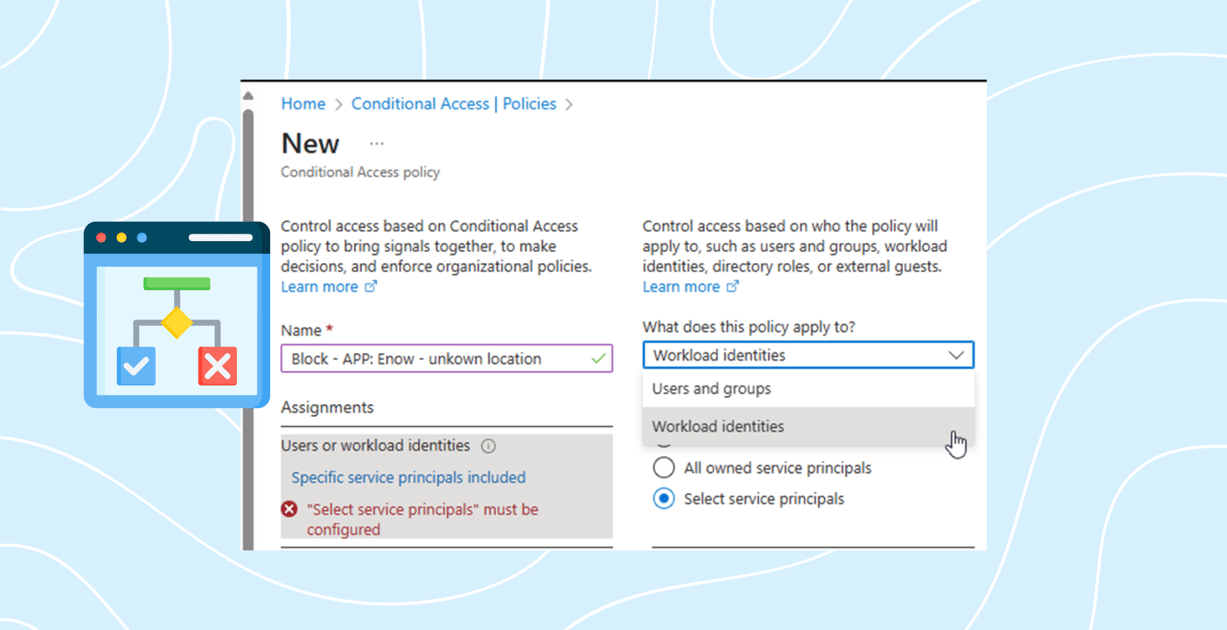Select the All owned service principals radio button
Screen dimensions: 1227x630
click(662, 467)
